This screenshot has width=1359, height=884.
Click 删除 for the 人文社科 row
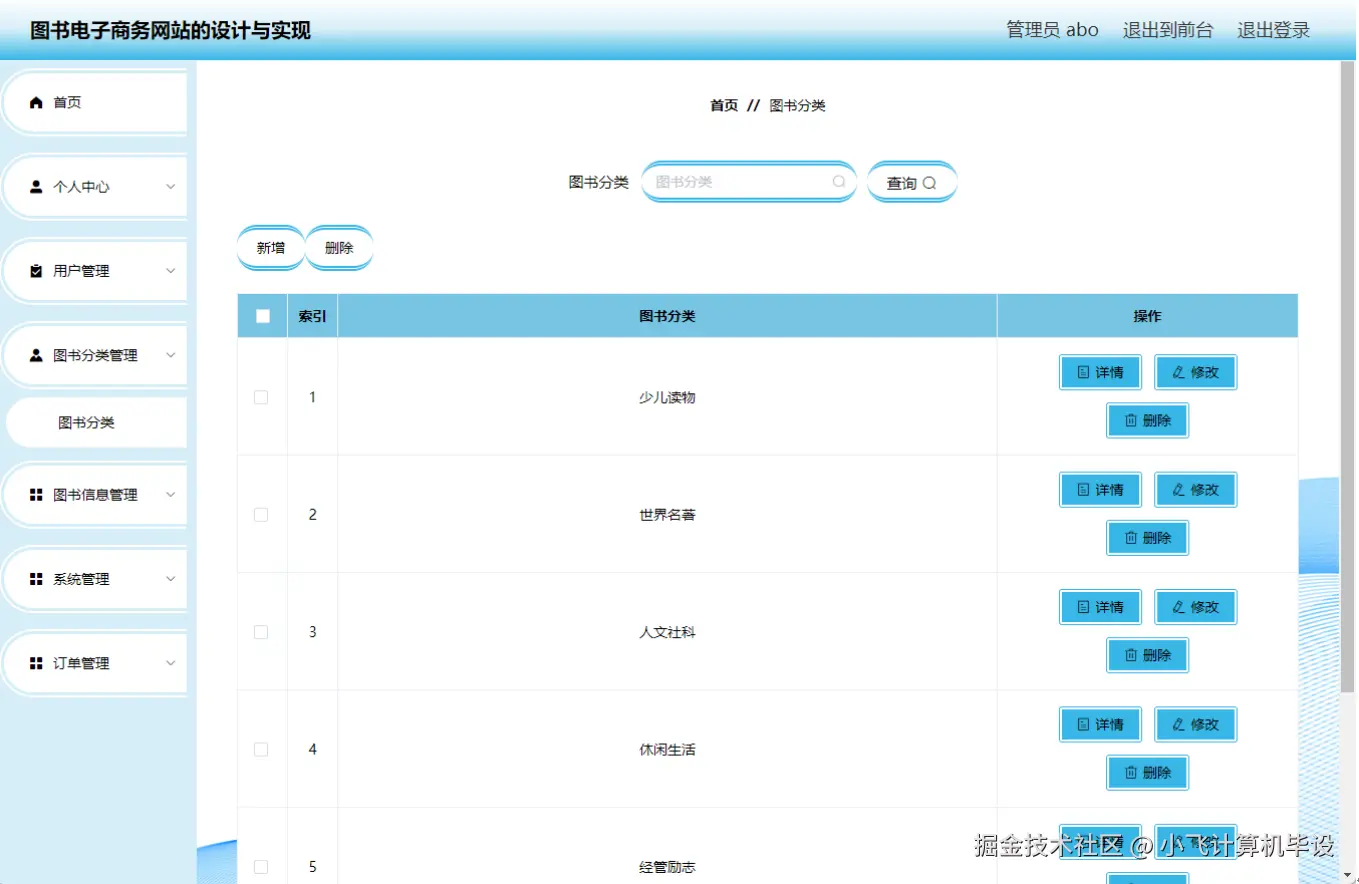[x=1148, y=655]
